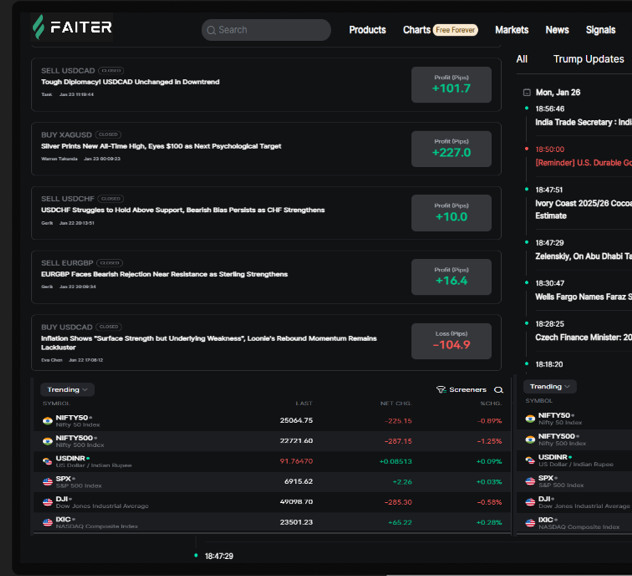This screenshot has height=576, width=632.
Task: Sort by the SYMBOL column header in main table
Action: 56,403
